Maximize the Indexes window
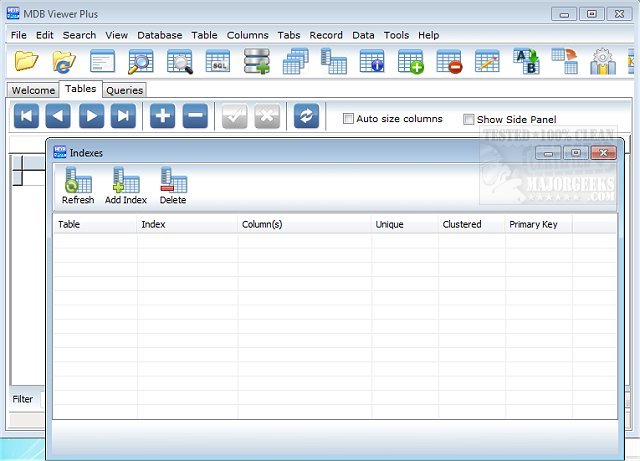This screenshot has height=461, width=640. 576,153
